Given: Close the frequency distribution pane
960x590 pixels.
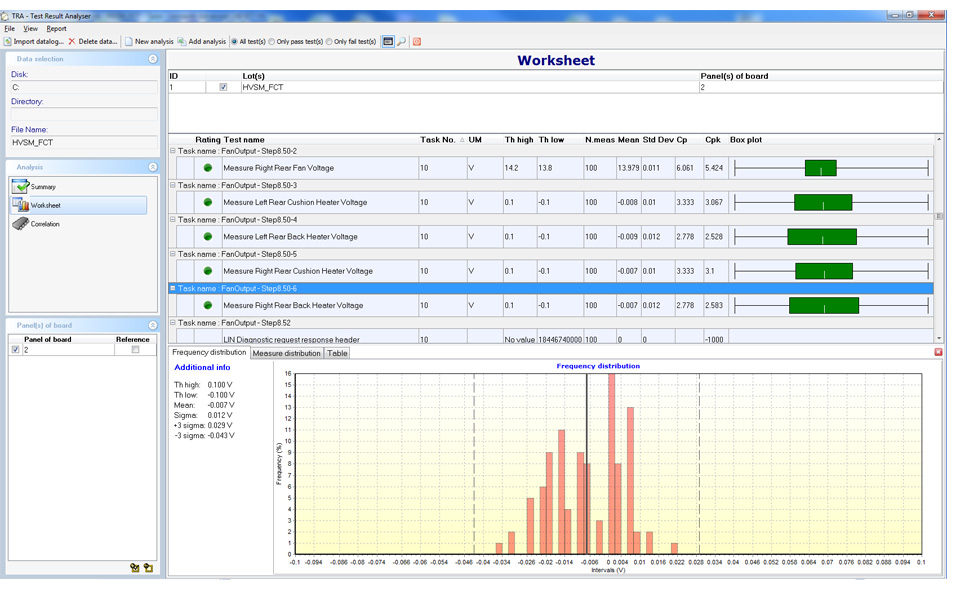Looking at the screenshot, I should tap(938, 352).
